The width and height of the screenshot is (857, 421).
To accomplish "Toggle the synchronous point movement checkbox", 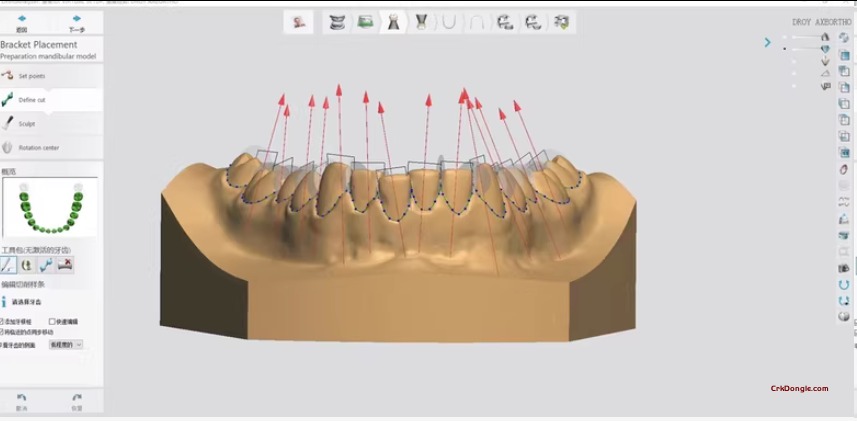I will [x=2, y=332].
